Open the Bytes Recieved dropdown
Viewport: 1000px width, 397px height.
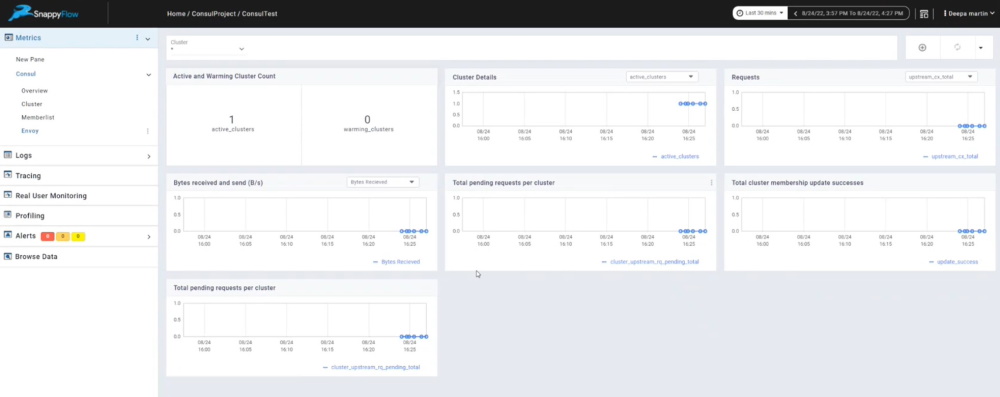pos(383,183)
